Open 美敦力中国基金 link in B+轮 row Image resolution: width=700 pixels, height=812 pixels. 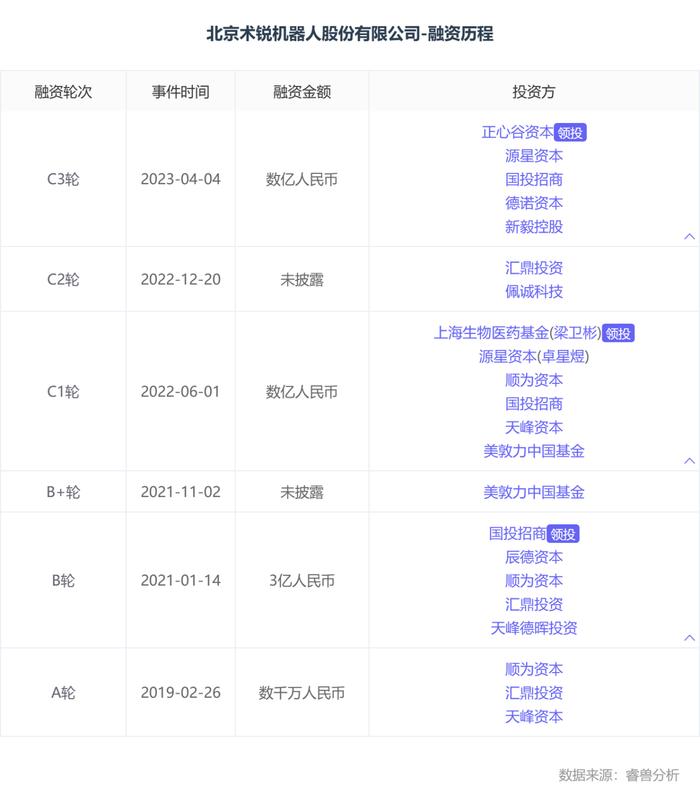coord(534,492)
